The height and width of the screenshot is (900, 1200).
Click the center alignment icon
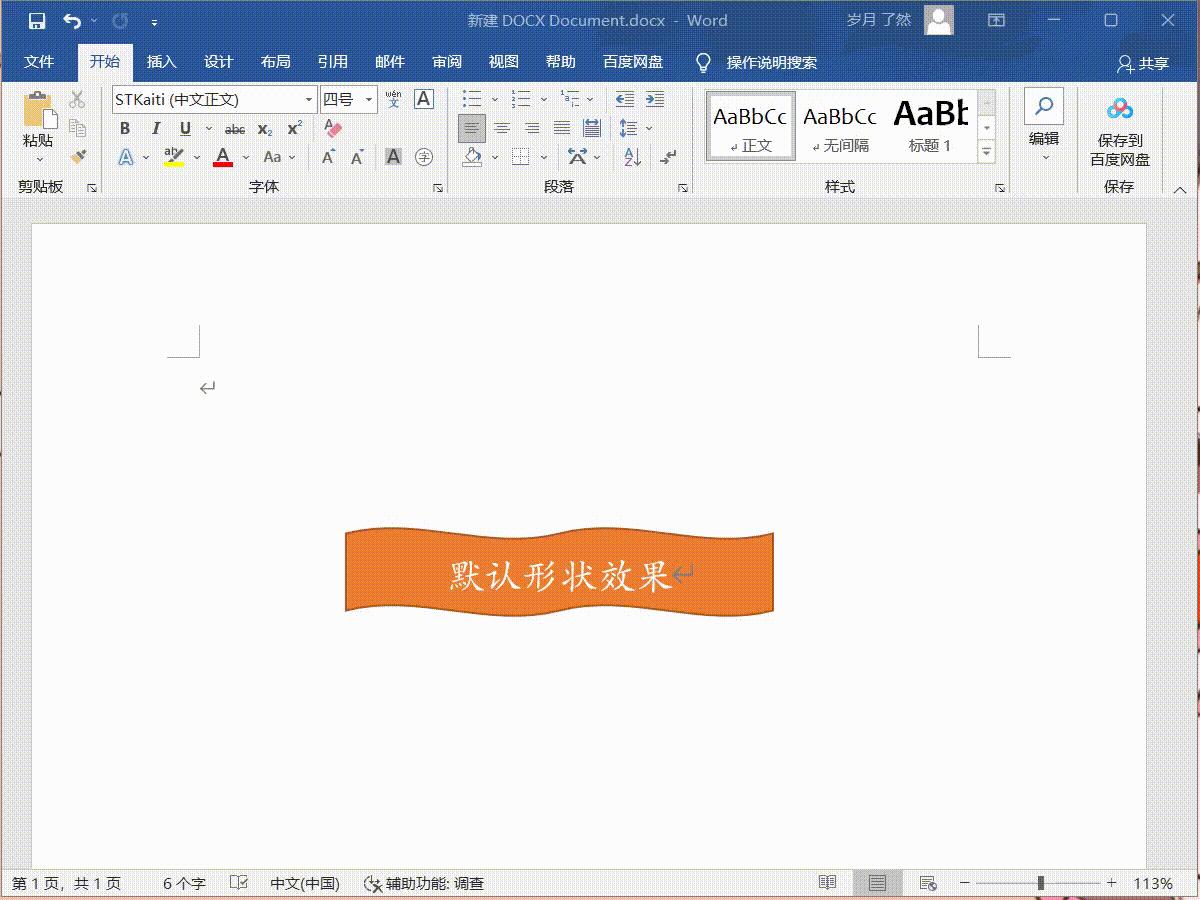point(500,128)
